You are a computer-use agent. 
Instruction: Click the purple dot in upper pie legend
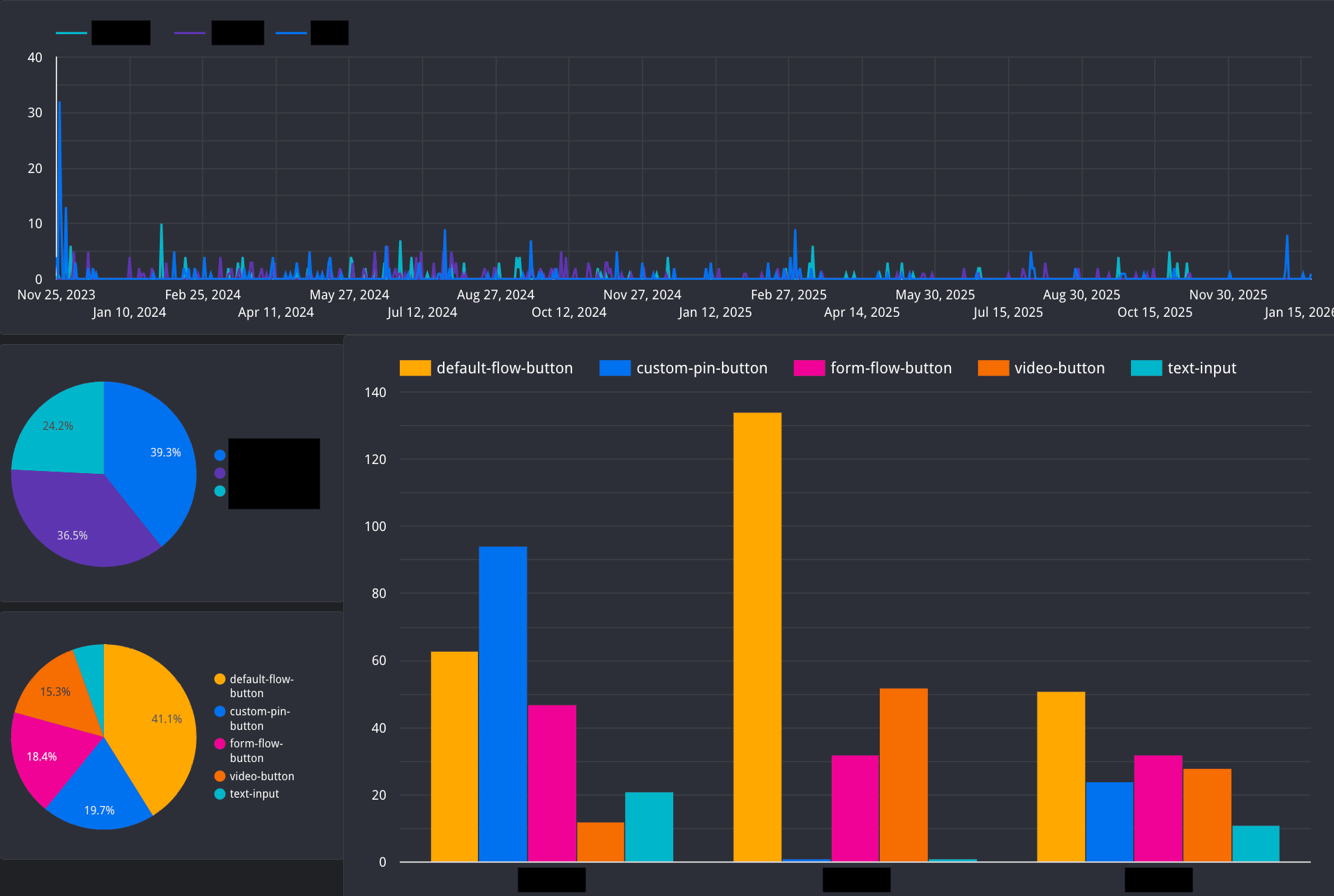click(220, 473)
